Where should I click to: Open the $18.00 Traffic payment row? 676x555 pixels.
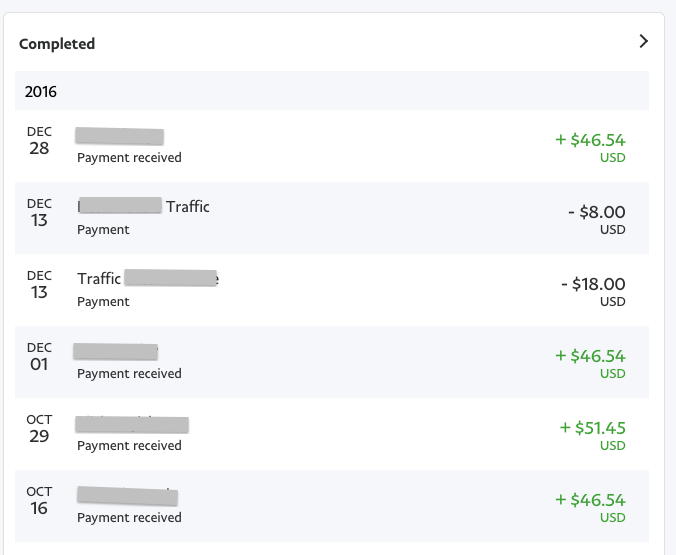point(332,290)
